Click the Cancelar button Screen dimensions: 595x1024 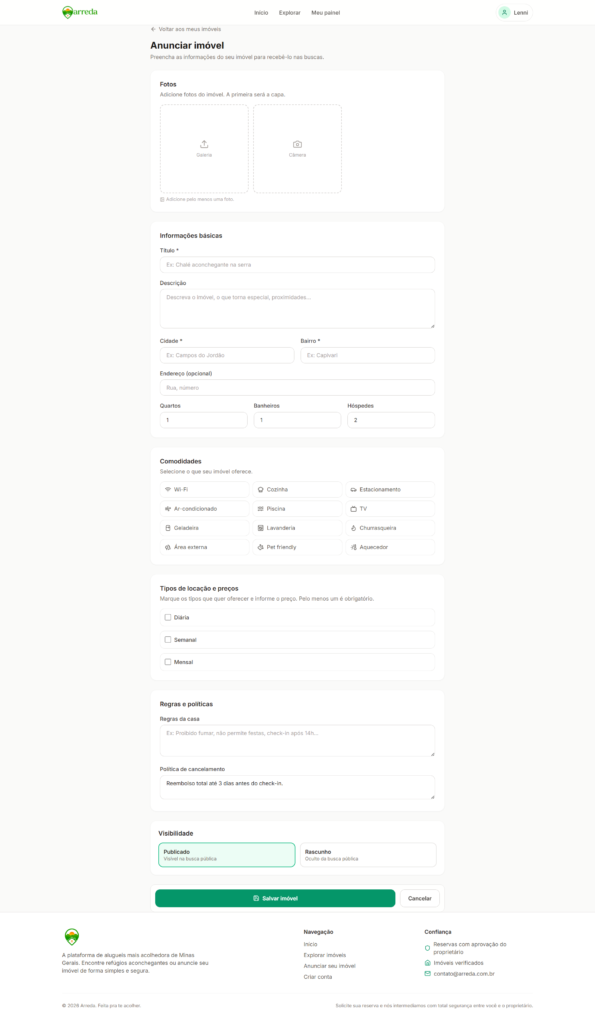(420, 899)
